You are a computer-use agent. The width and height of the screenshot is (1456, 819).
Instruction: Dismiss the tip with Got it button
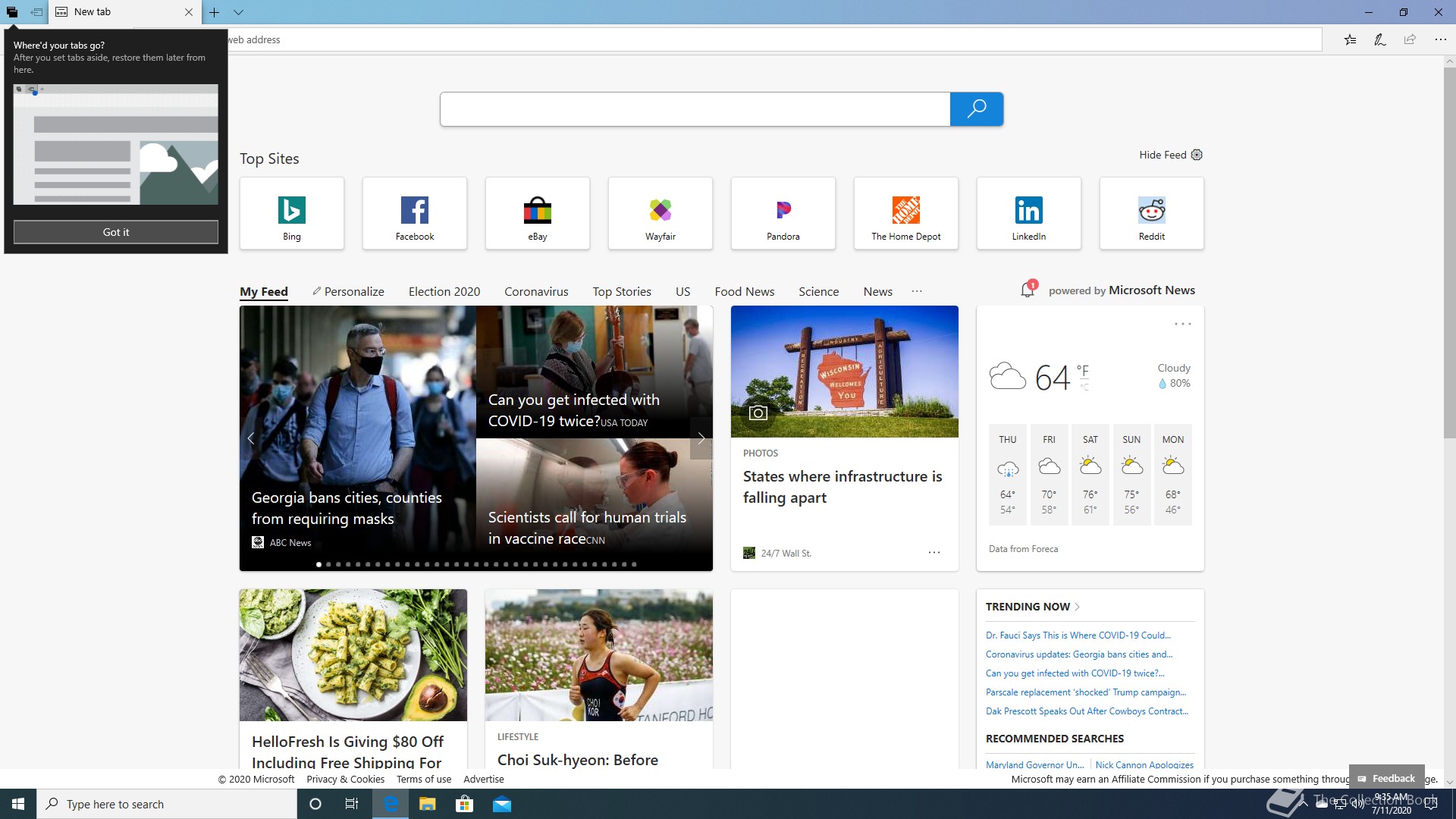(x=116, y=232)
